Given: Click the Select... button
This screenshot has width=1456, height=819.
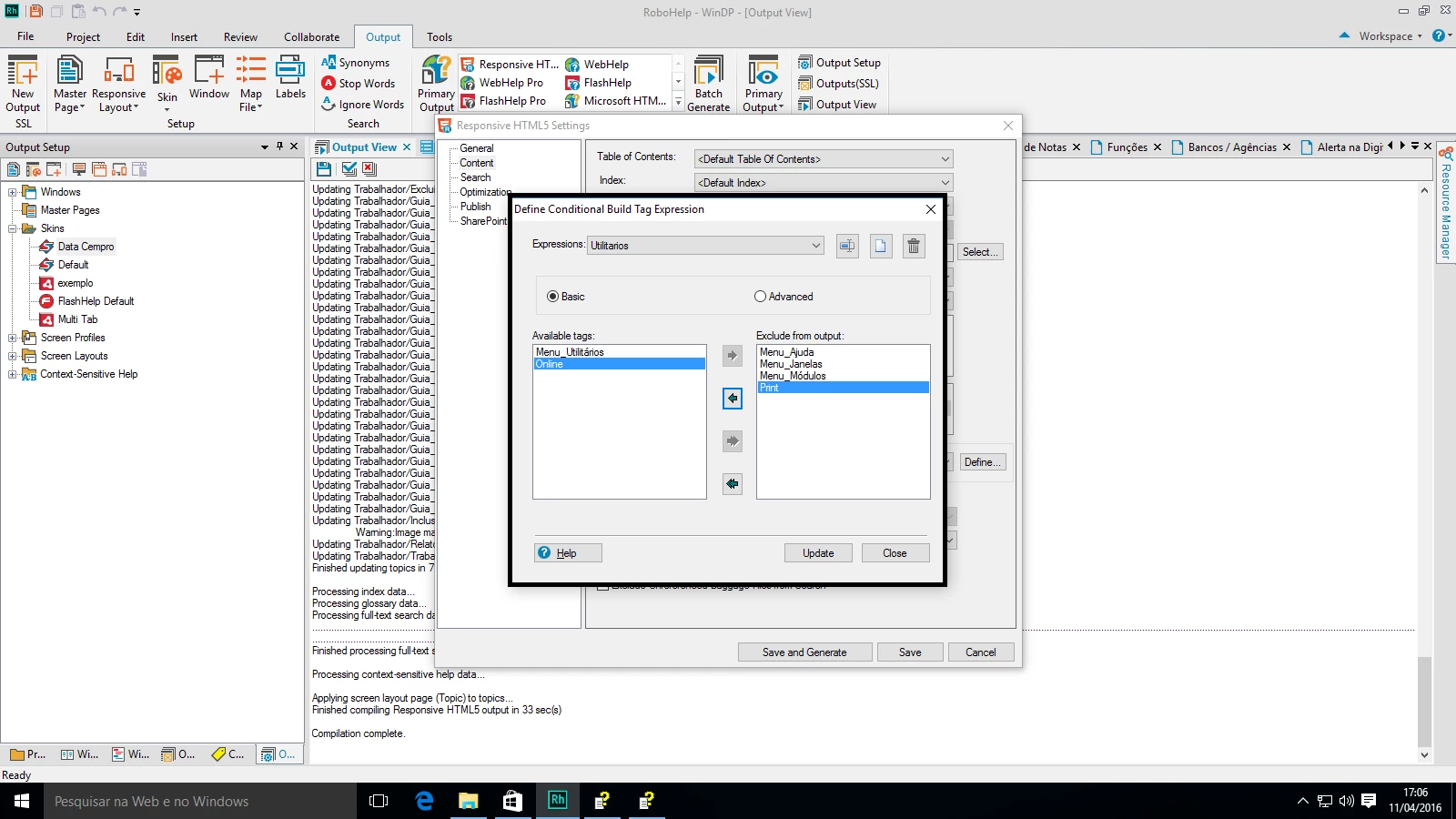Looking at the screenshot, I should (x=979, y=252).
